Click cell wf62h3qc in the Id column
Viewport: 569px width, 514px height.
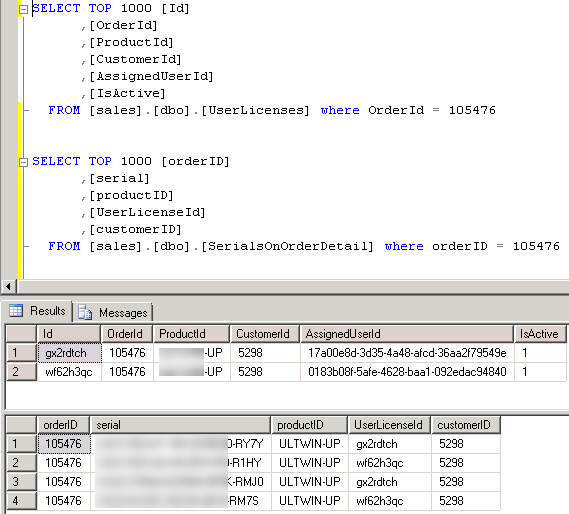tap(69, 372)
